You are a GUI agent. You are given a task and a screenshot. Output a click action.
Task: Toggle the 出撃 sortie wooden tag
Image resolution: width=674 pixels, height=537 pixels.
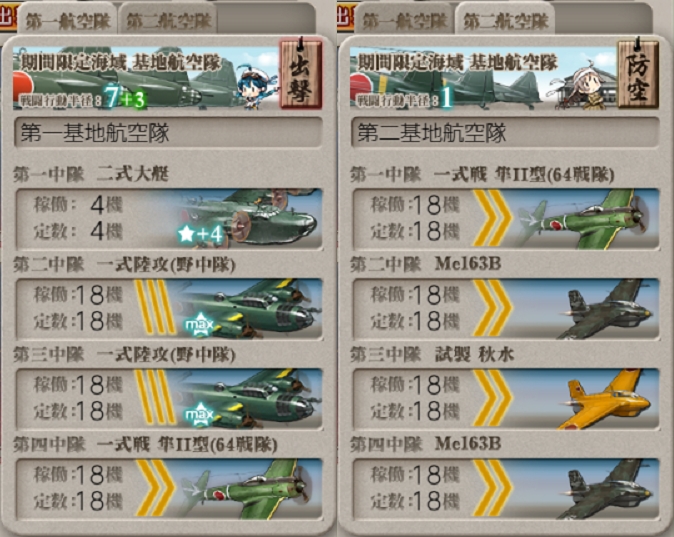[301, 73]
